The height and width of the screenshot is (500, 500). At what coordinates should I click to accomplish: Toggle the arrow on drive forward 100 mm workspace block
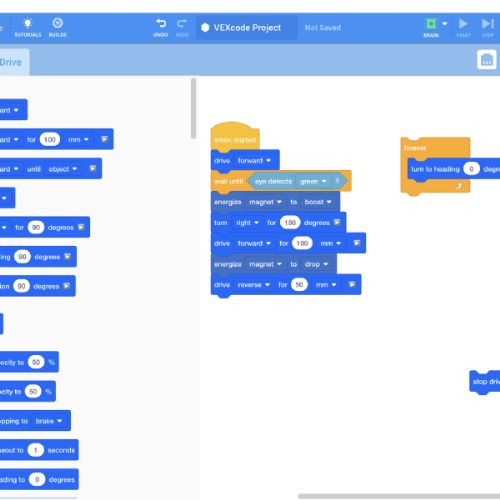point(356,243)
